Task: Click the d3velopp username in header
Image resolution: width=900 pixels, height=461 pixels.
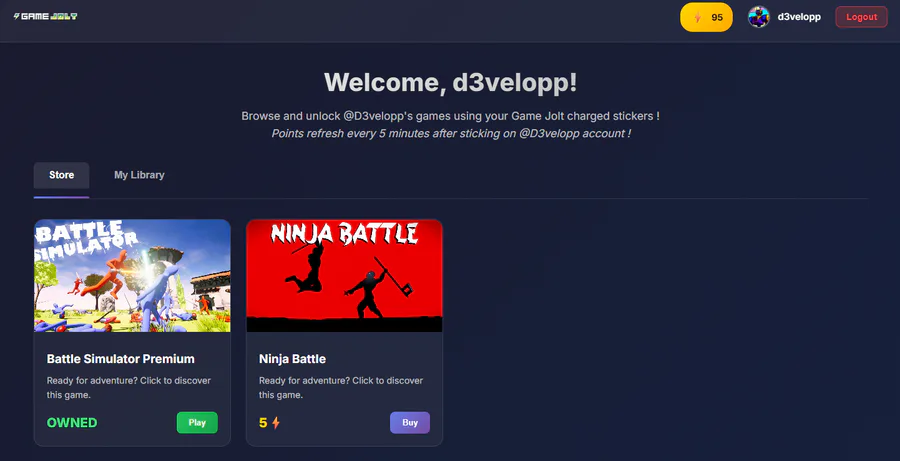Action: [x=799, y=17]
